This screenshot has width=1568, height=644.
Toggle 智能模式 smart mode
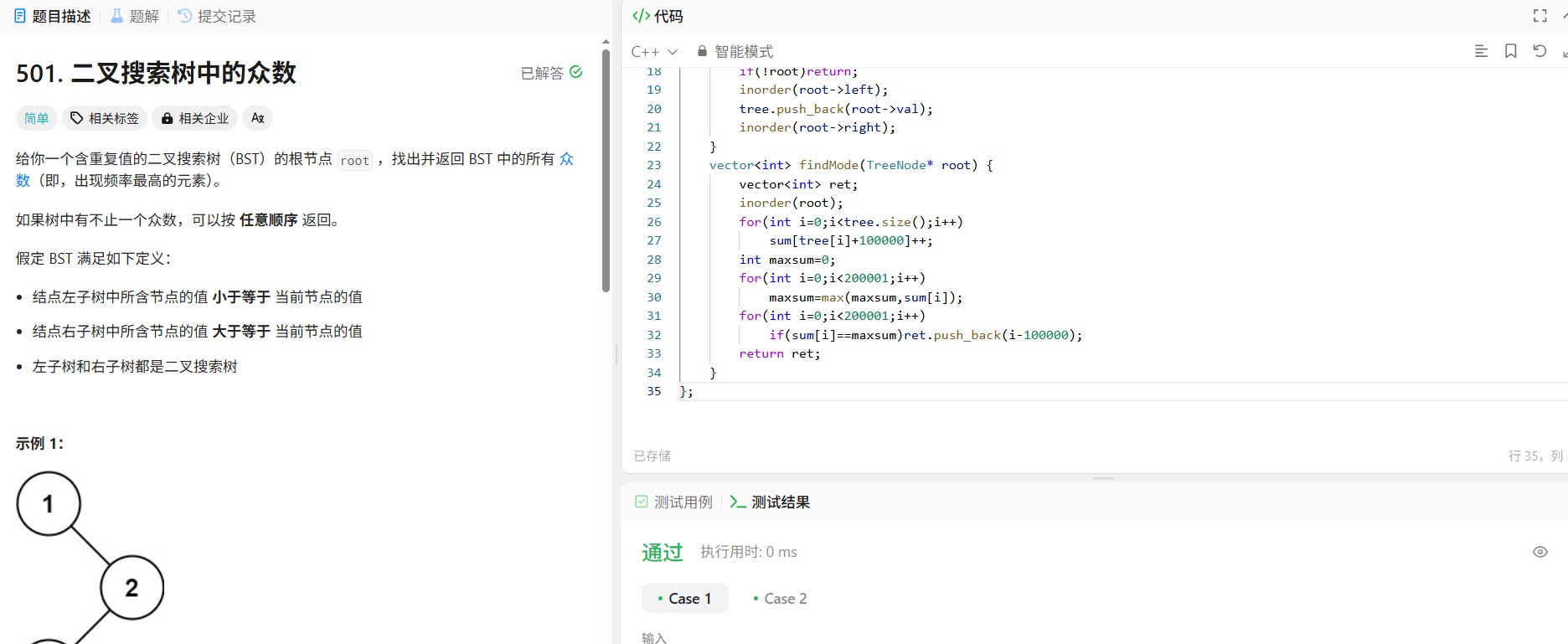tap(735, 51)
